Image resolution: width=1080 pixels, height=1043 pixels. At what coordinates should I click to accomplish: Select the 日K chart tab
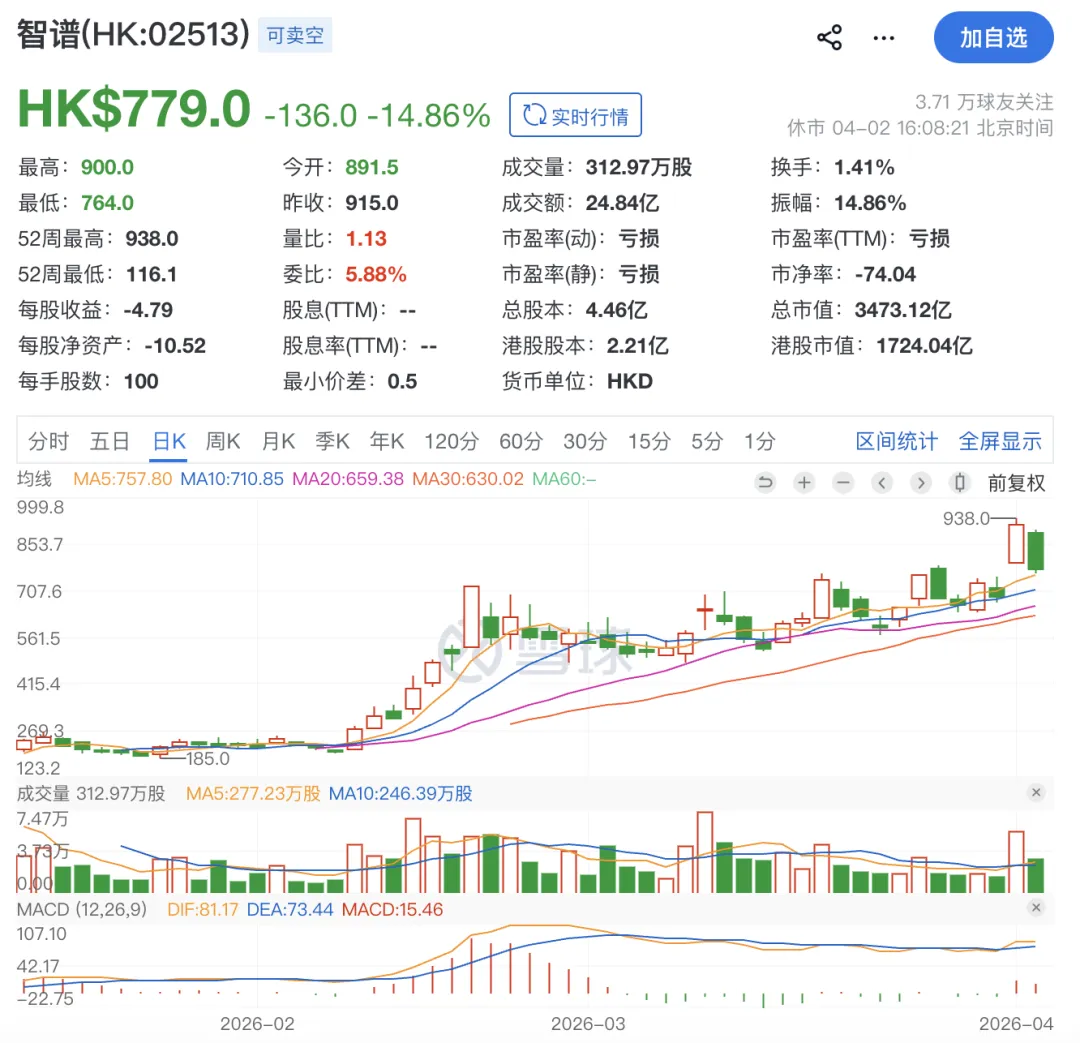[x=169, y=441]
